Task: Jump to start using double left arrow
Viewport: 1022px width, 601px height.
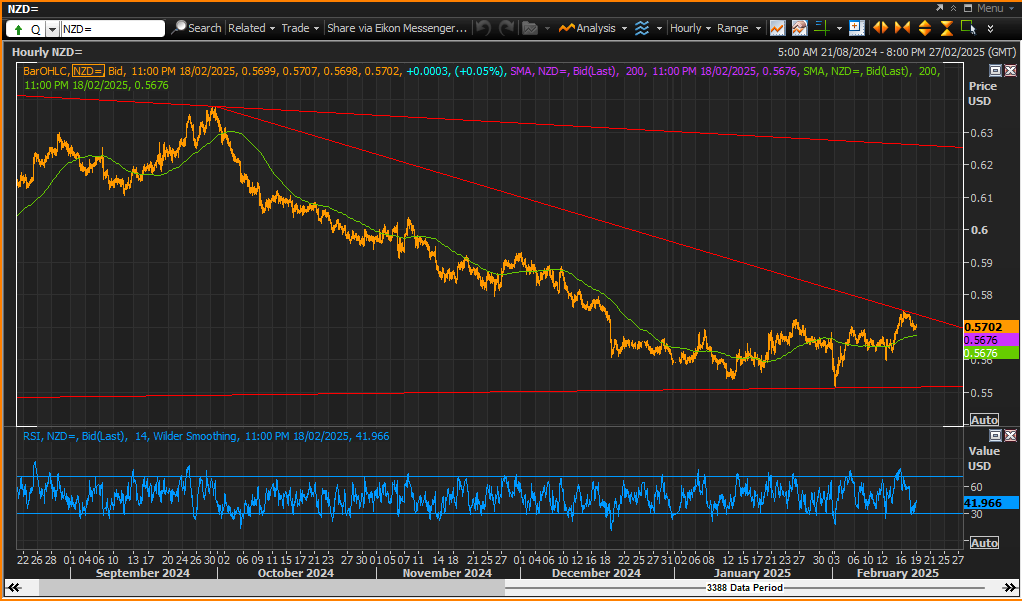Action: 12,587
